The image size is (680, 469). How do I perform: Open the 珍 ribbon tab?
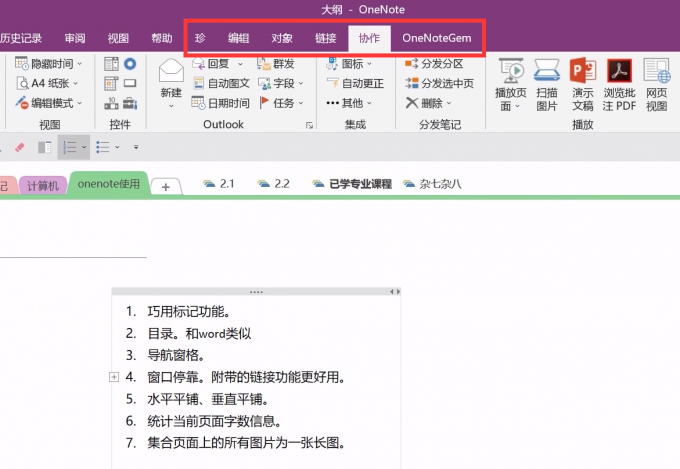(200, 38)
